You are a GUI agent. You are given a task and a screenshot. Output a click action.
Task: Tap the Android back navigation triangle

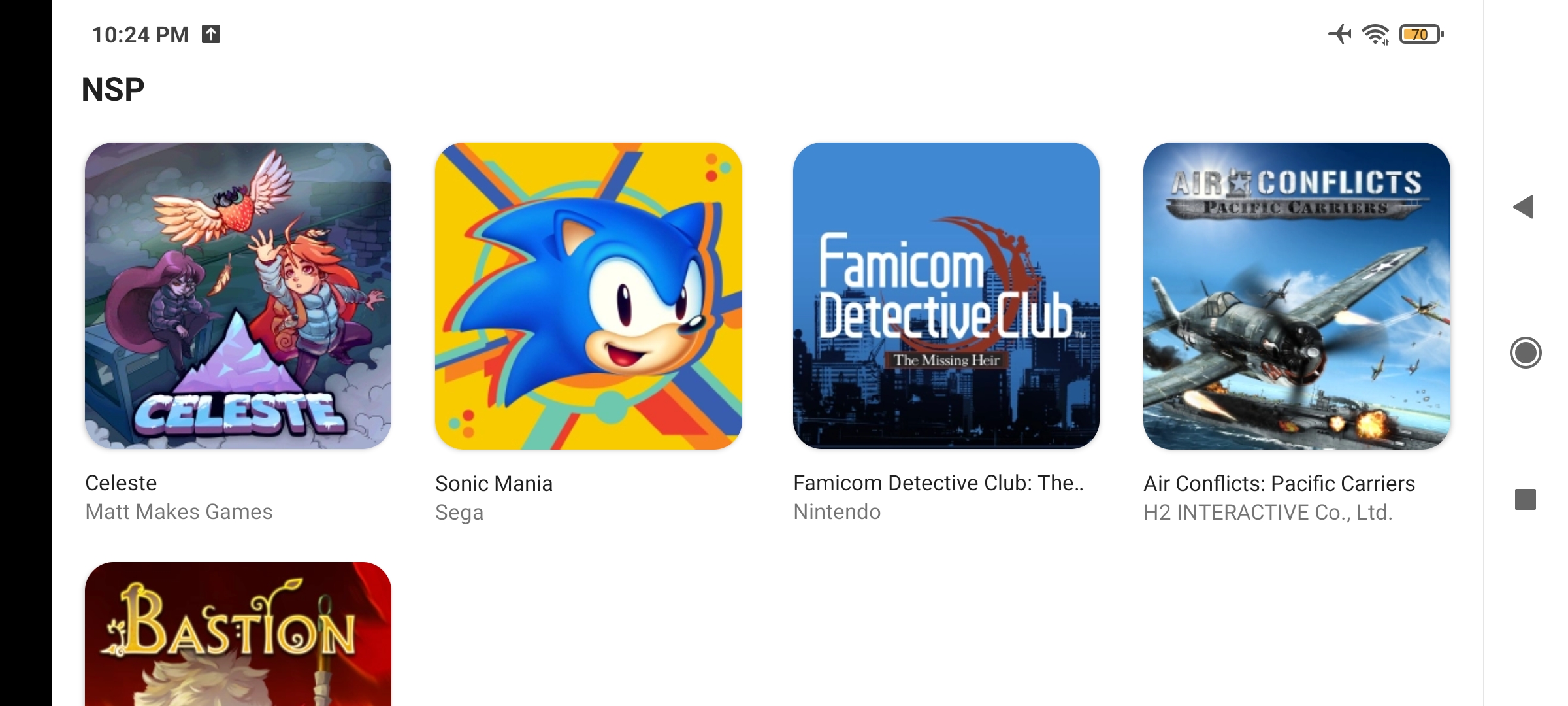(x=1524, y=207)
